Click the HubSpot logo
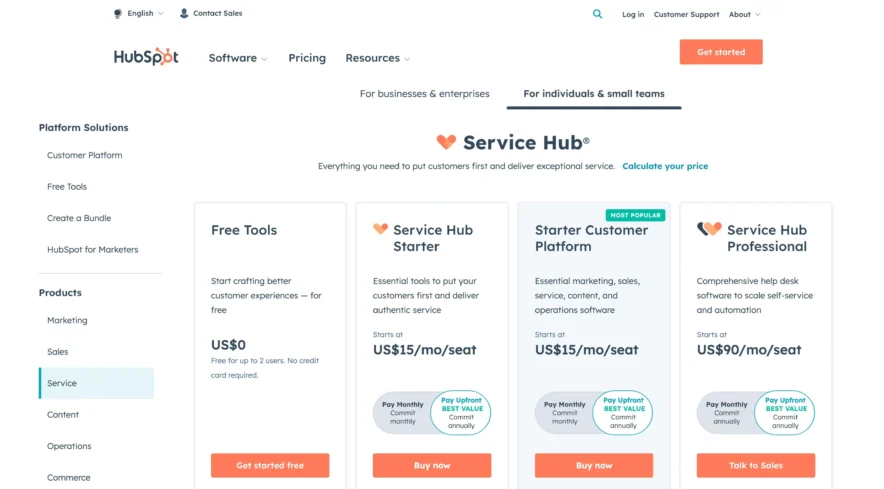The width and height of the screenshot is (884, 489). click(146, 57)
